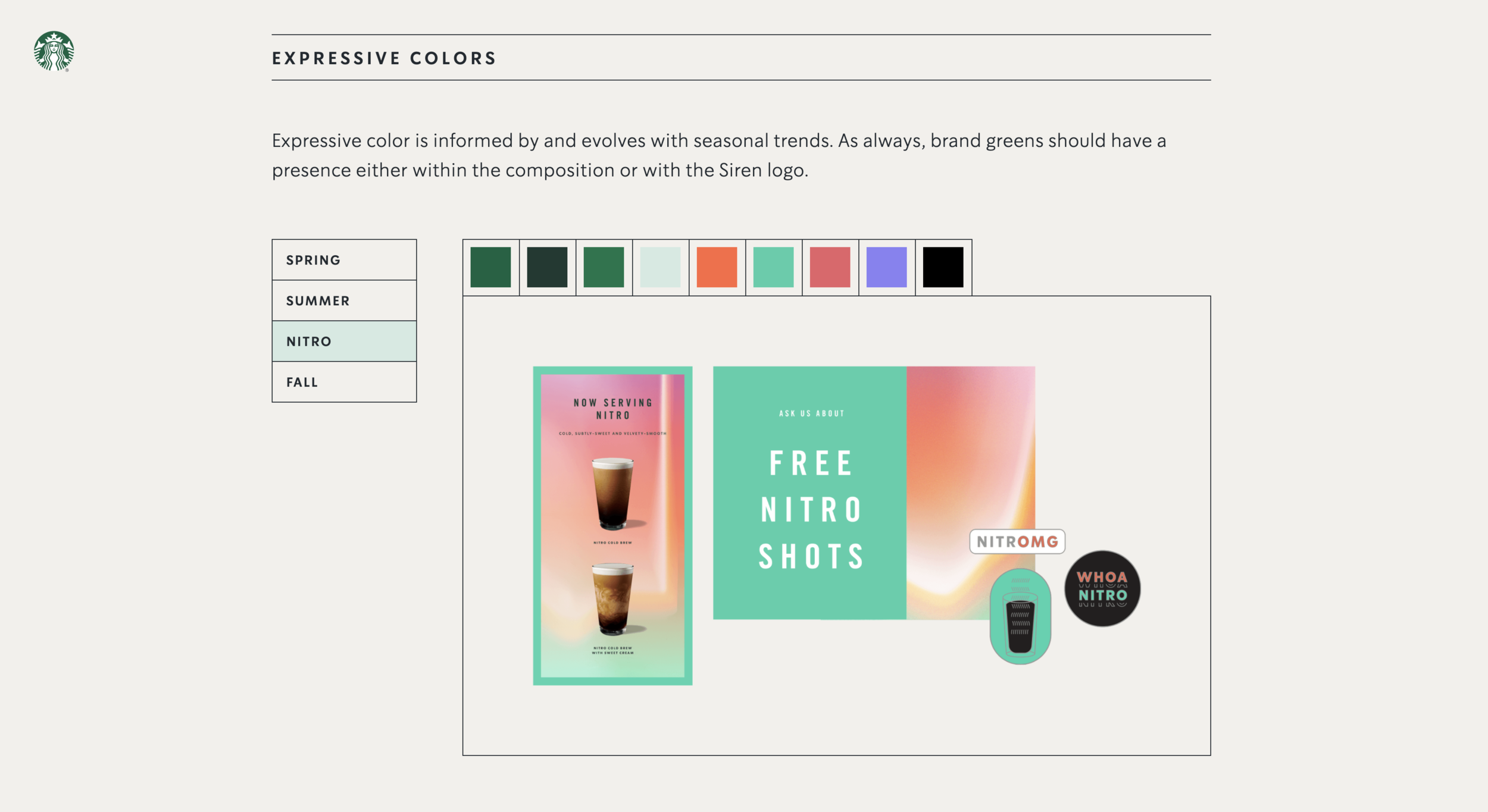The height and width of the screenshot is (812, 1488).
Task: Pick the pale mint light swatch
Action: point(660,267)
